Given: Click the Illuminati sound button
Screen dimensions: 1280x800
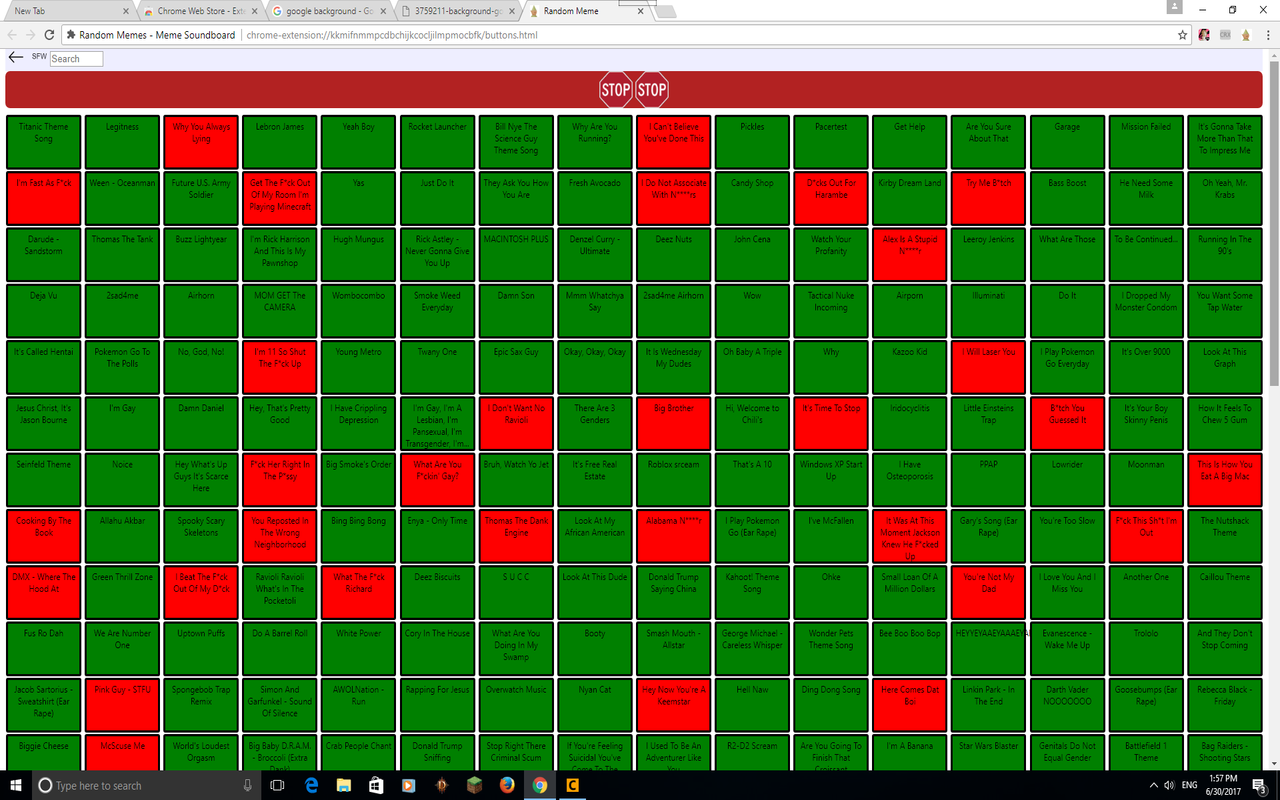Looking at the screenshot, I should 988,311.
